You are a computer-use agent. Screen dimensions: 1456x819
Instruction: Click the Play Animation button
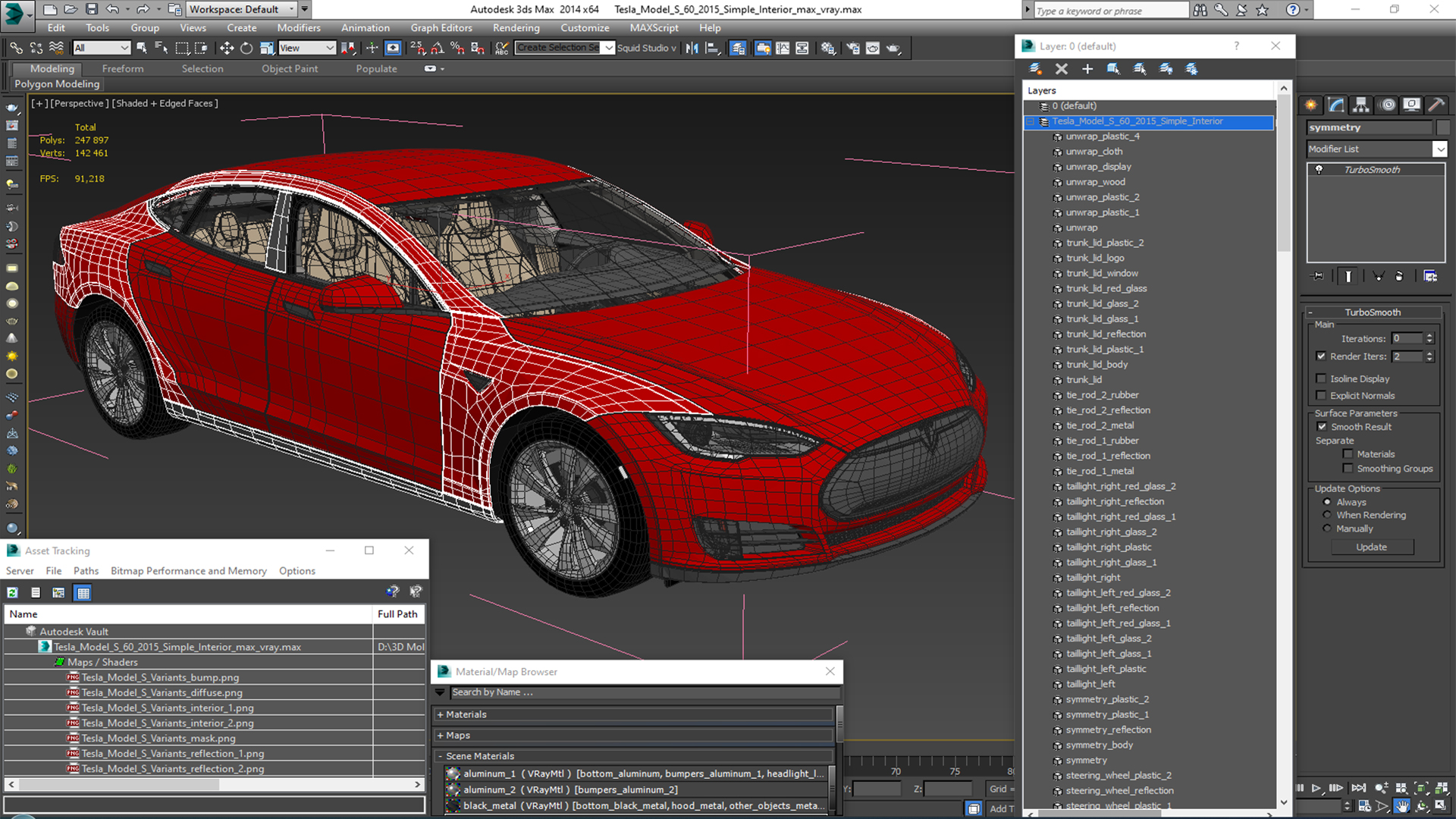(x=1316, y=789)
